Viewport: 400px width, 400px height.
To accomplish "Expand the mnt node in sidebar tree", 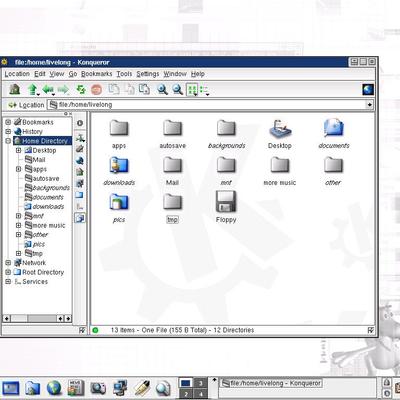I will click(19, 216).
